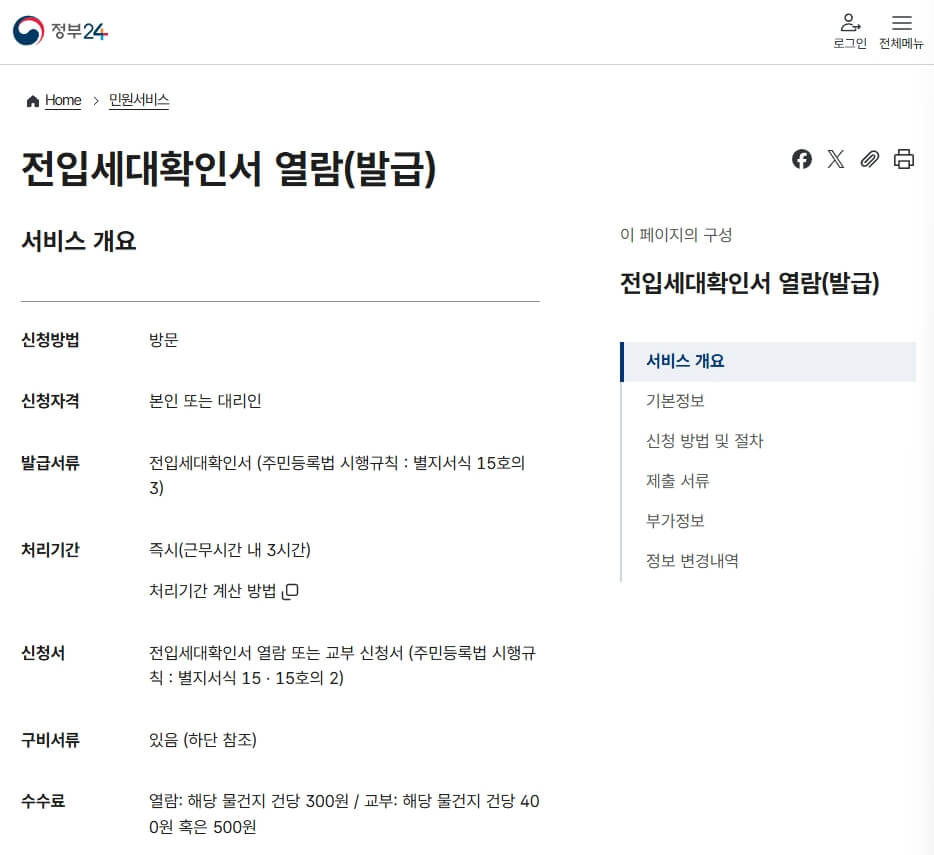934x855 pixels.
Task: Open 처리기간 계산 방법 popup icon
Action: click(x=286, y=591)
